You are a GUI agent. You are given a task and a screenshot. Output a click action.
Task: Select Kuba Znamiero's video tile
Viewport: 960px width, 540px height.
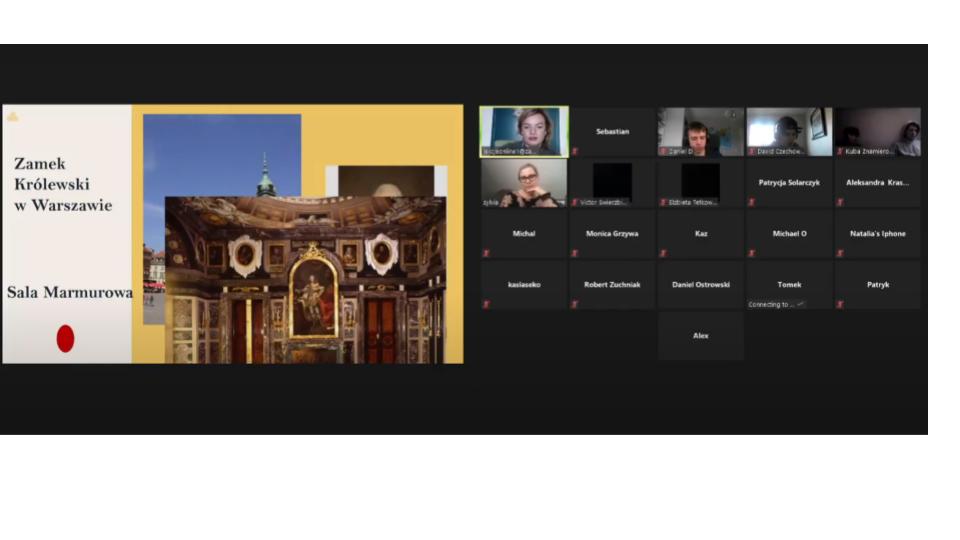pyautogui.click(x=878, y=132)
